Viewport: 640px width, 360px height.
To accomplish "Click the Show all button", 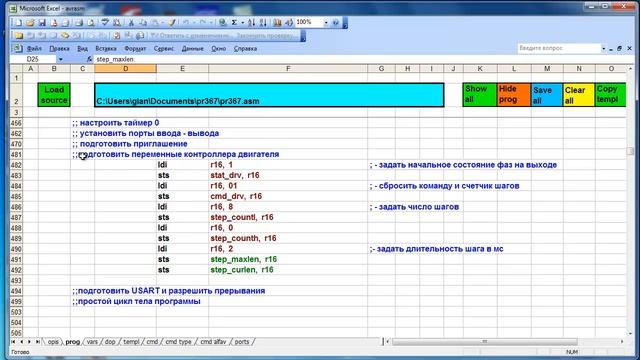I will coord(480,95).
